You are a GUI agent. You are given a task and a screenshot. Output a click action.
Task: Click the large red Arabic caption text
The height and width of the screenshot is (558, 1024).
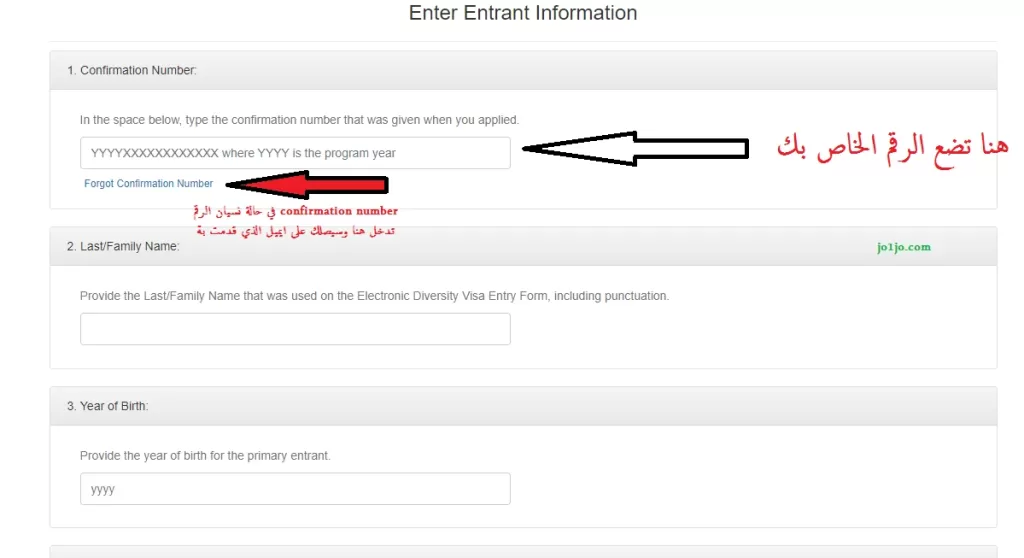click(892, 148)
